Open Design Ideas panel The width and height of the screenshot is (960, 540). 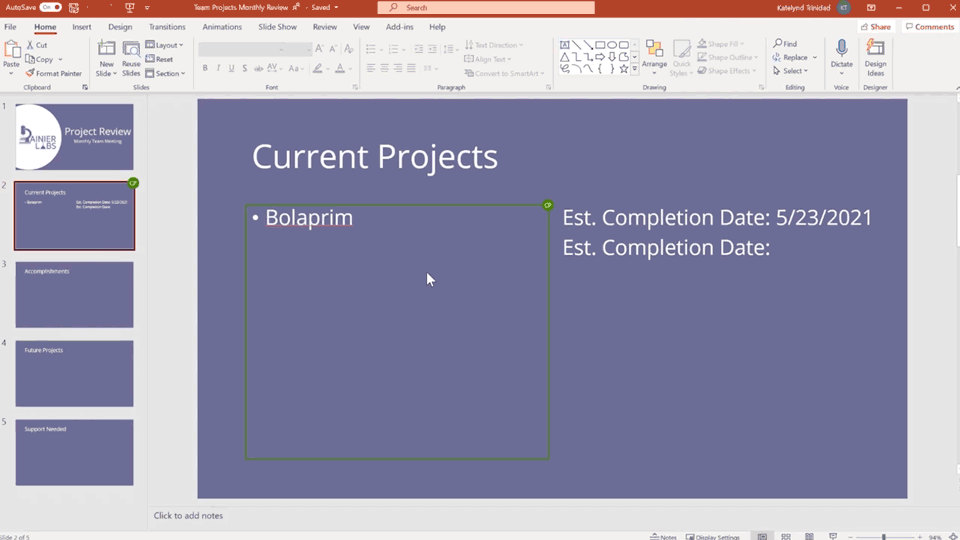tap(875, 58)
